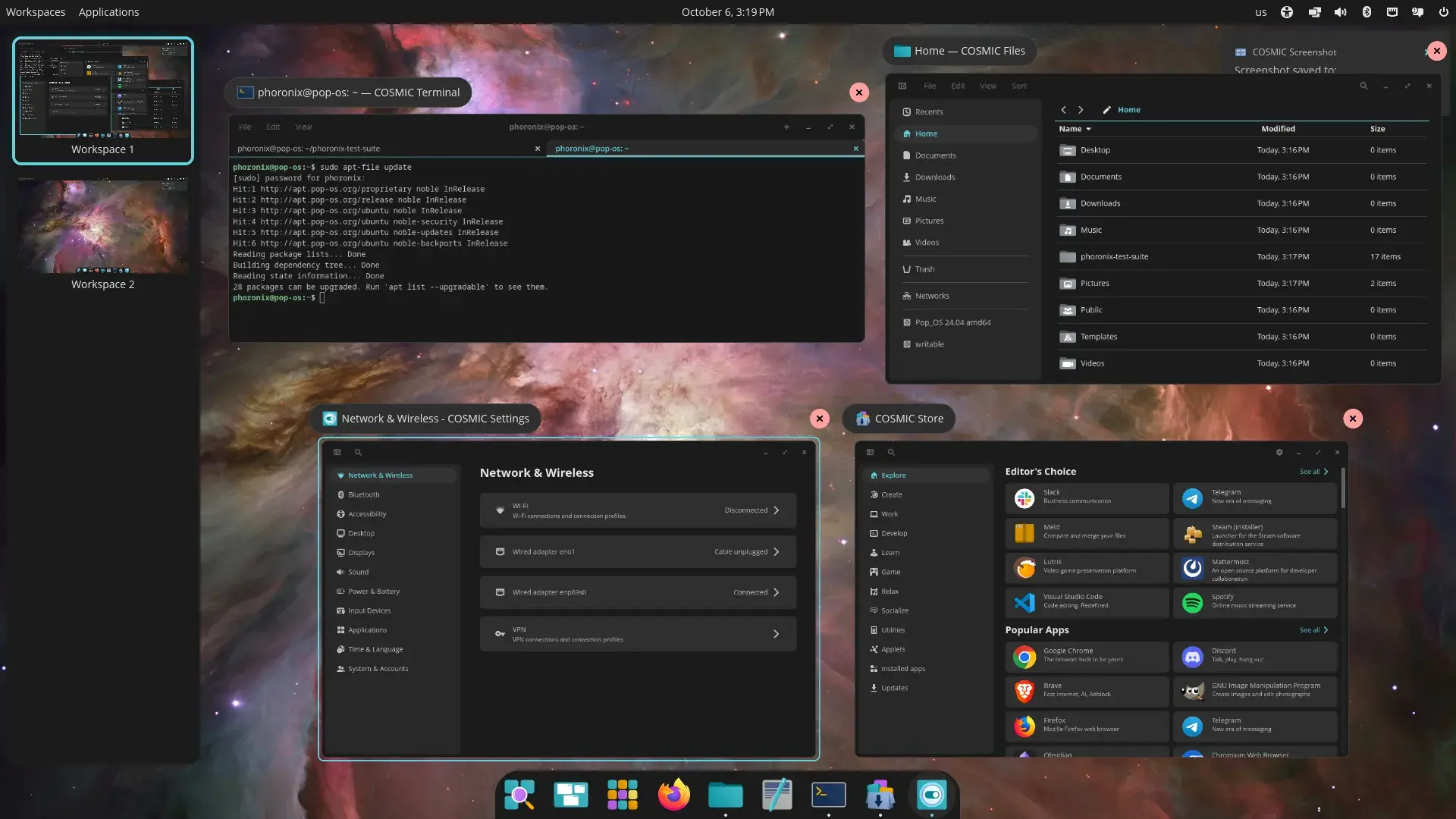This screenshot has width=1456, height=819.
Task: Open the Name column sort arrow
Action: (x=1089, y=129)
